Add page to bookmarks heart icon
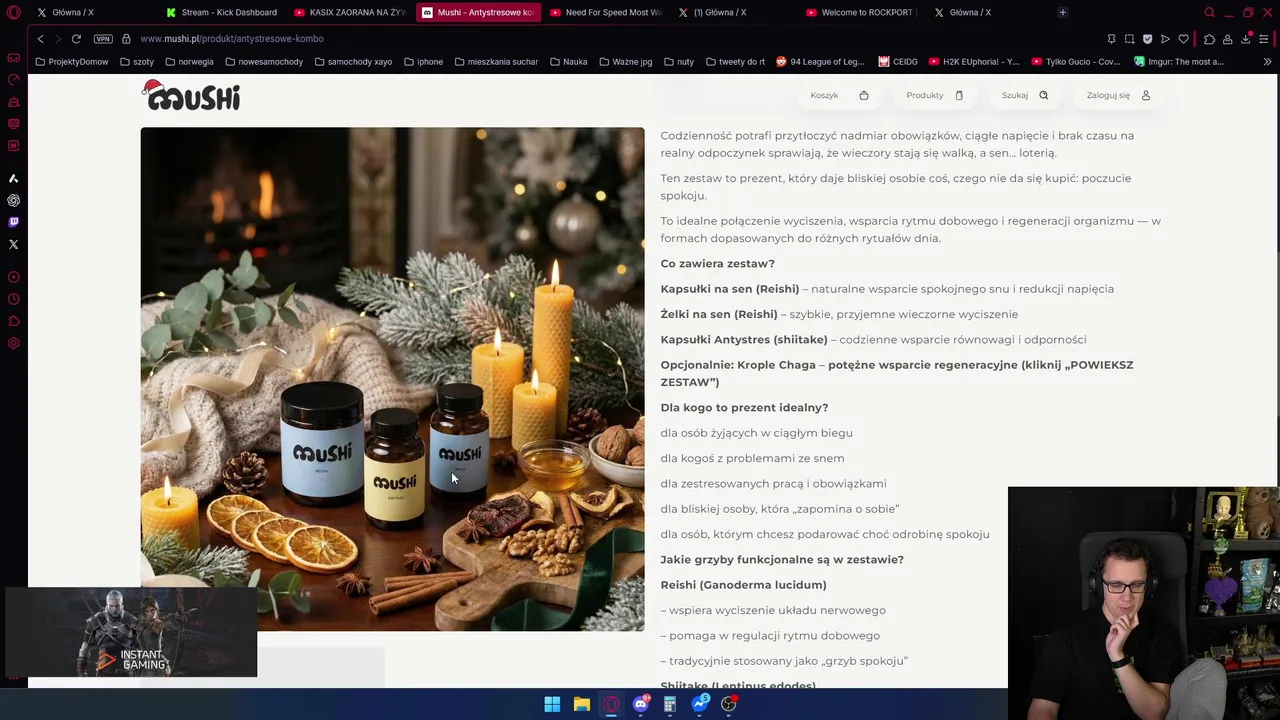Screen dimensions: 1280x720 click(x=1183, y=39)
